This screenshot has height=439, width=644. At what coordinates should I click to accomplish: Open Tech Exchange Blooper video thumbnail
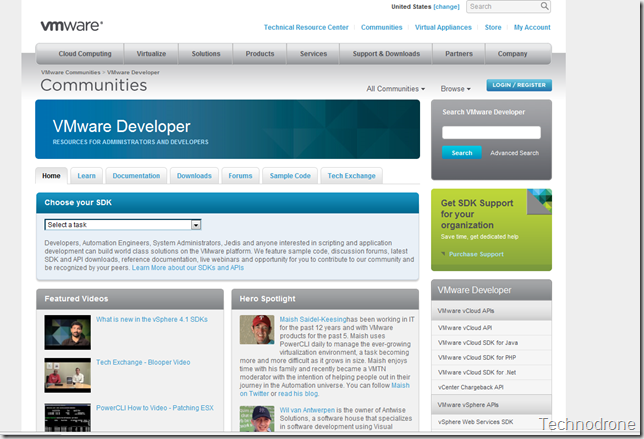[67, 375]
